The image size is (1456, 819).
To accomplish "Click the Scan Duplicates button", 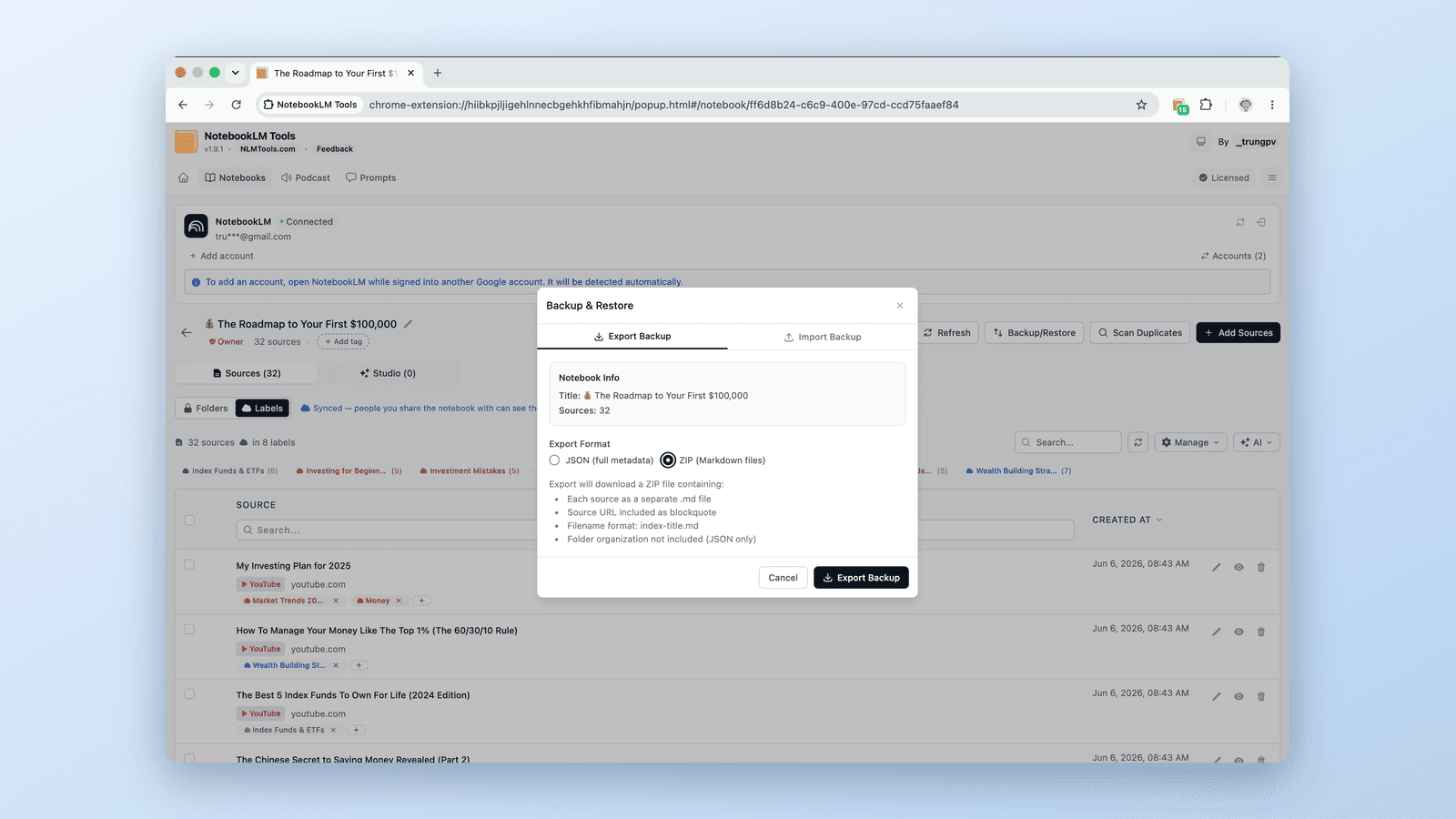I will click(x=1140, y=333).
